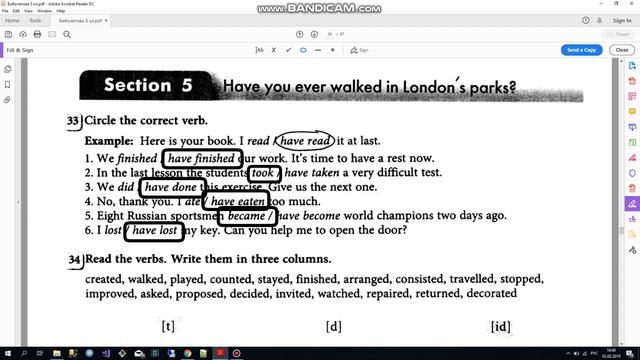Click Sign In link
The height and width of the screenshot is (360, 640).
(622, 20)
